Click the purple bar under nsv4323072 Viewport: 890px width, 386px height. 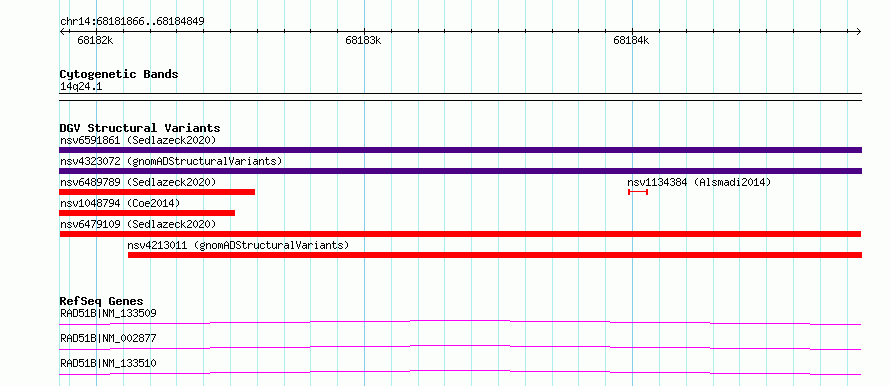tap(460, 171)
